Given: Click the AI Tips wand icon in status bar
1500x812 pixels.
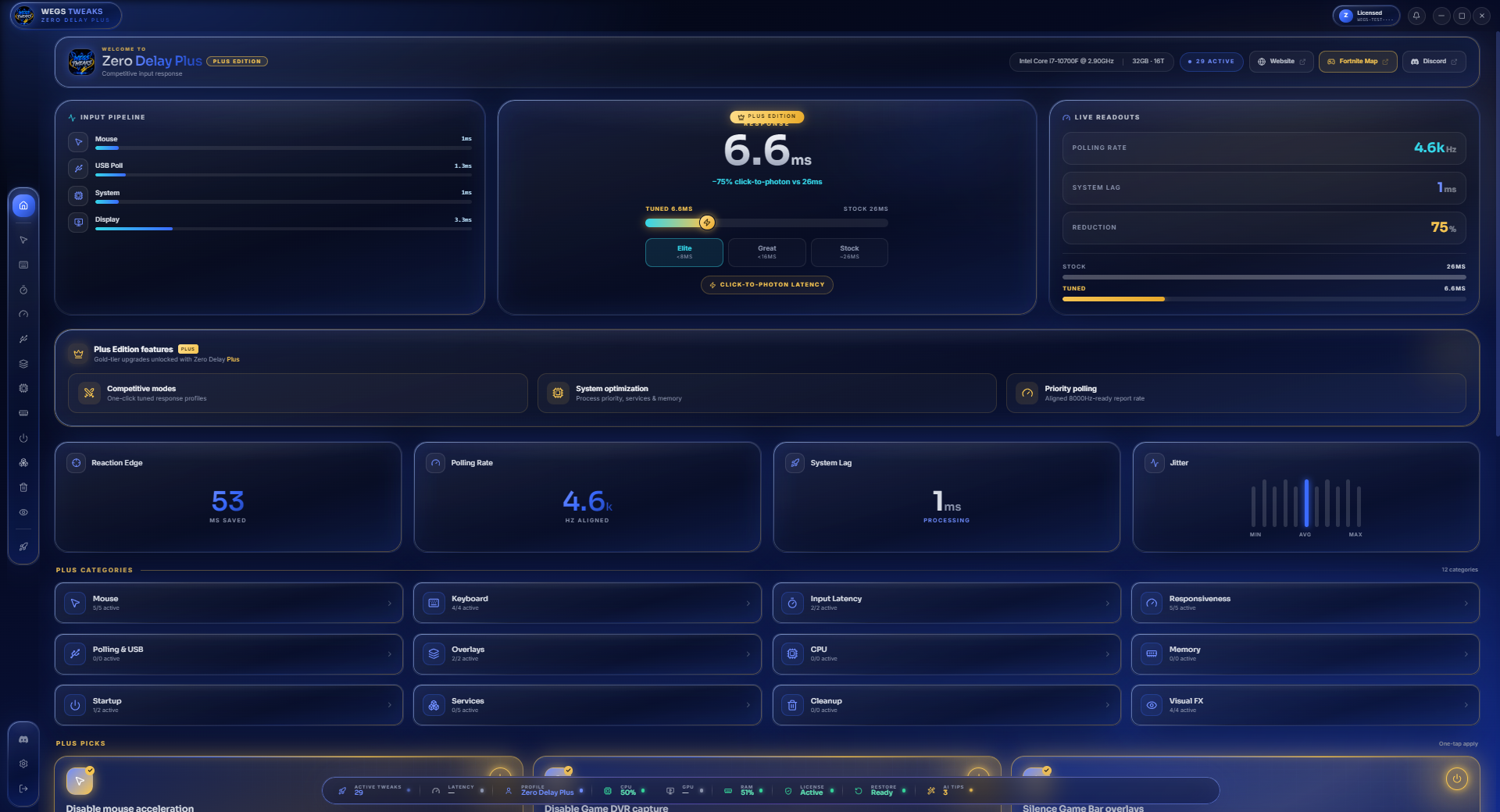Looking at the screenshot, I should 931,791.
